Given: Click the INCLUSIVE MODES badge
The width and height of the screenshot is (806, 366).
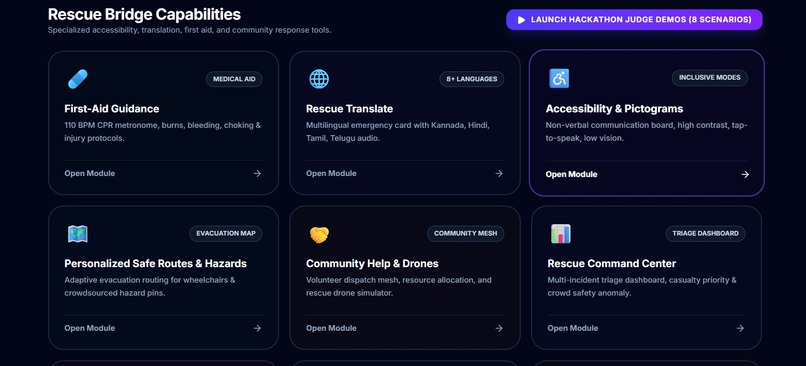Looking at the screenshot, I should tap(709, 78).
